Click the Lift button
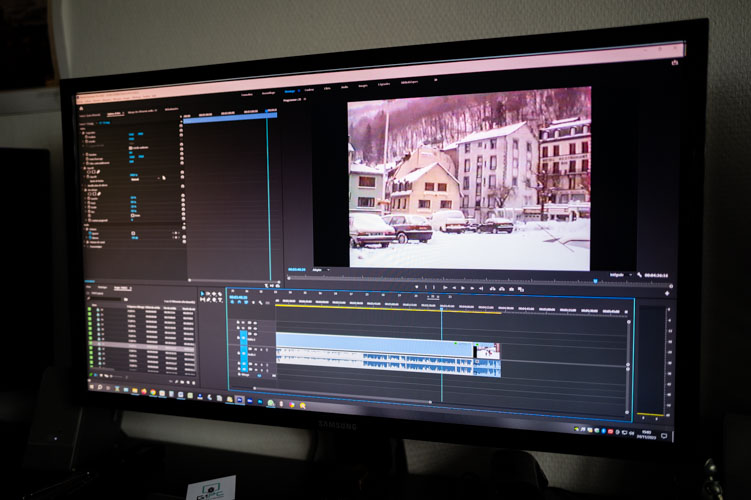Screen dimensions: 751x500 coord(492,289)
